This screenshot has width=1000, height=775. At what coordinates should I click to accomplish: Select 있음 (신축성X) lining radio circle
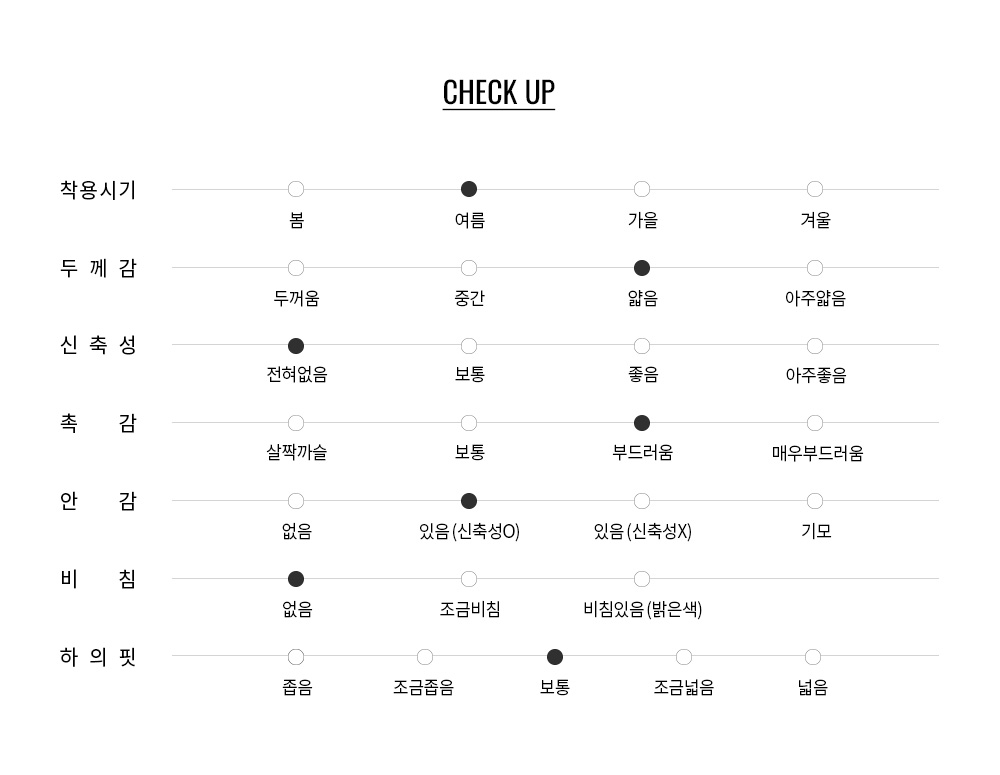click(642, 501)
